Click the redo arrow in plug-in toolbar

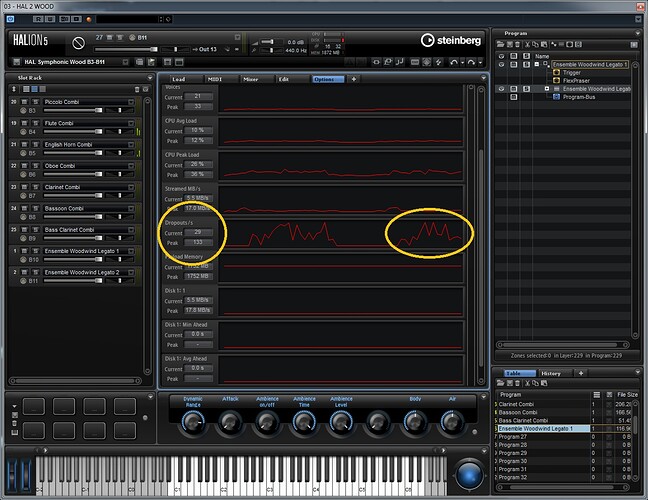(x=471, y=62)
